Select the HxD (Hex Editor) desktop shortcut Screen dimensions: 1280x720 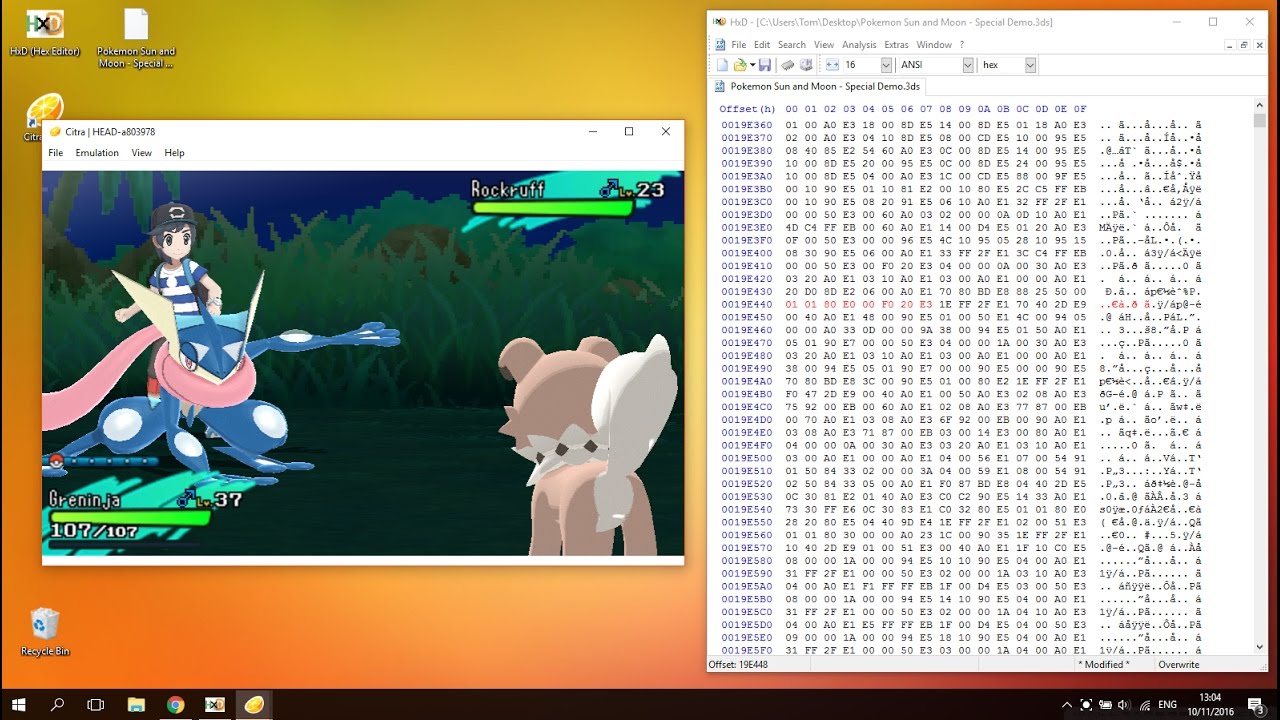pos(45,33)
